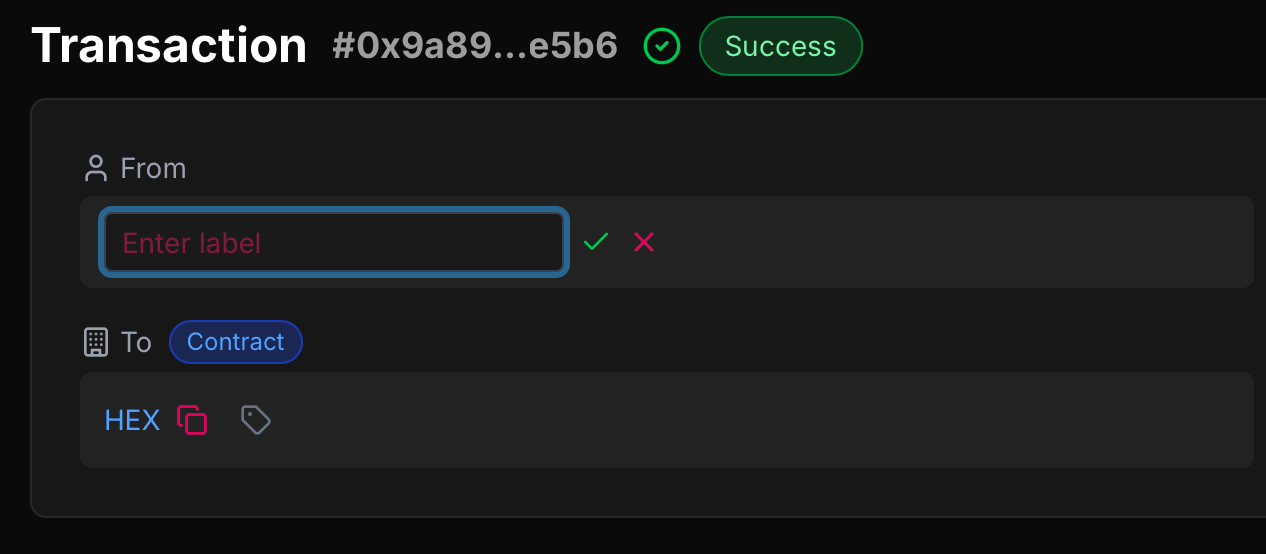Click the building icon beside To
This screenshot has height=554, width=1266.
[x=95, y=342]
